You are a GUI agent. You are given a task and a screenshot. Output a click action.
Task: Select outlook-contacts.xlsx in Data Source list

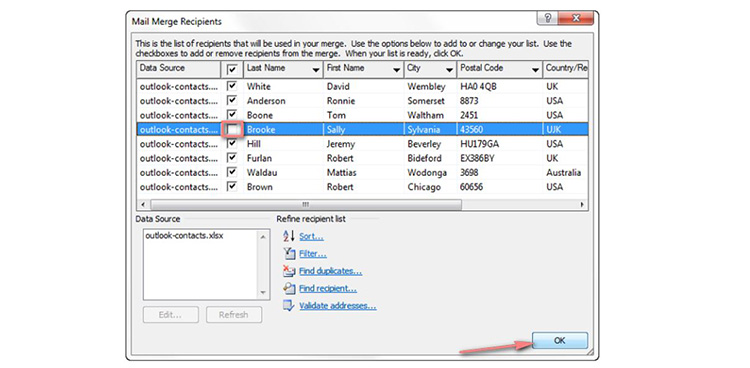(x=184, y=236)
